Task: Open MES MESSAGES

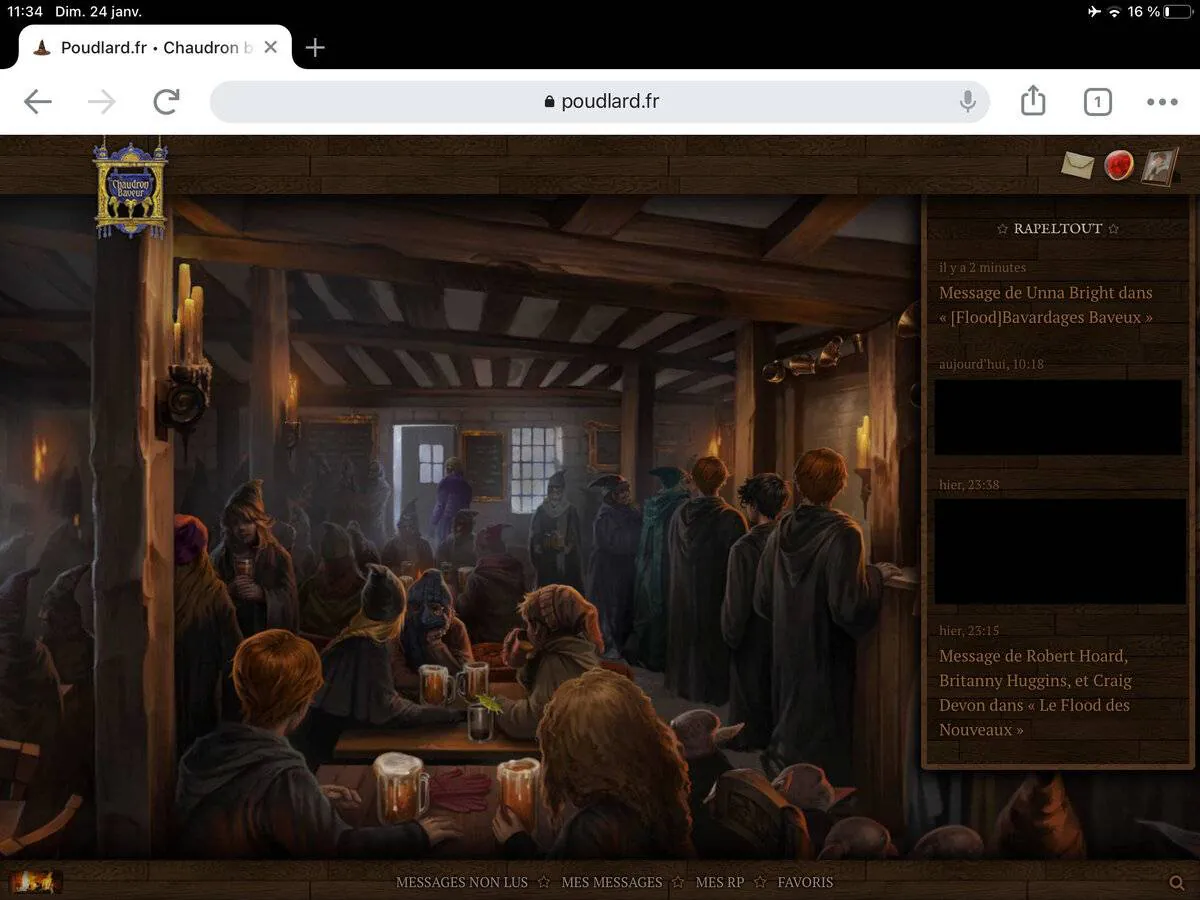Action: (x=612, y=882)
